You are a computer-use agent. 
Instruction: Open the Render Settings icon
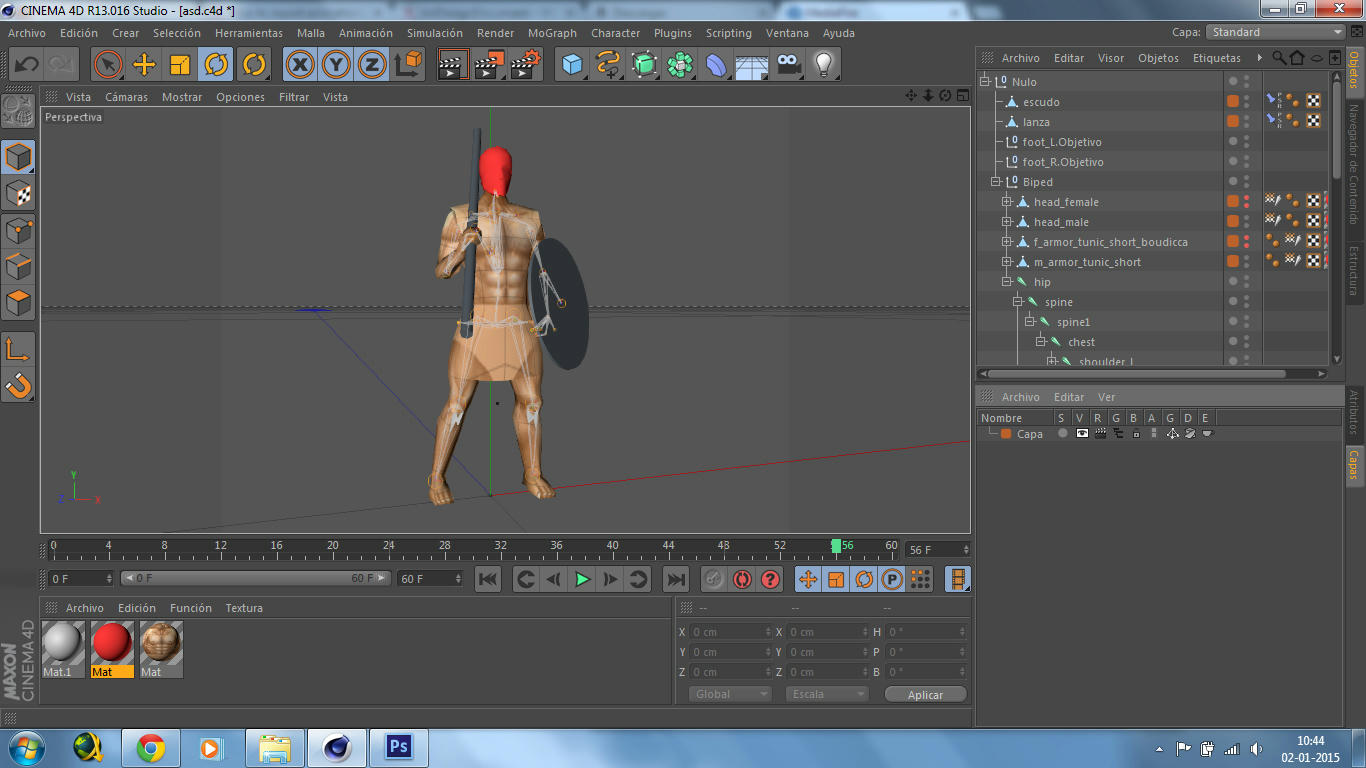(526, 65)
